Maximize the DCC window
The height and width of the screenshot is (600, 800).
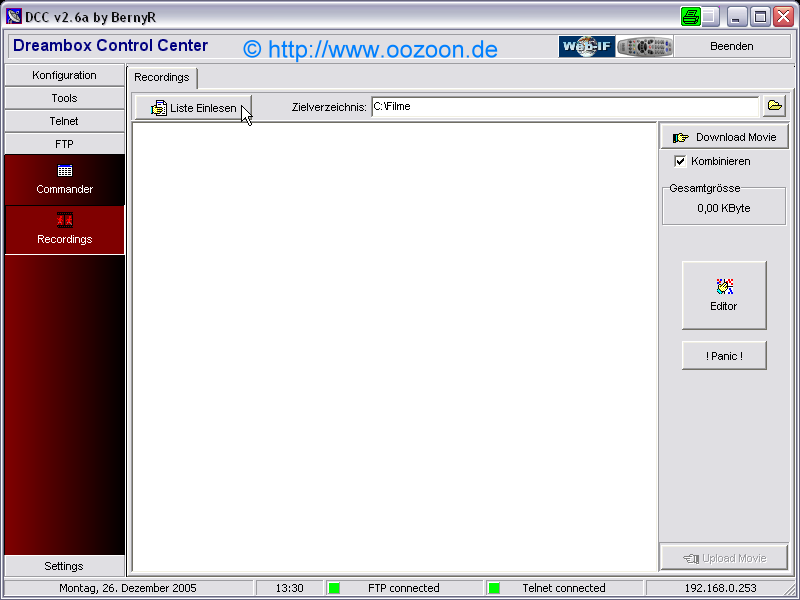(760, 17)
